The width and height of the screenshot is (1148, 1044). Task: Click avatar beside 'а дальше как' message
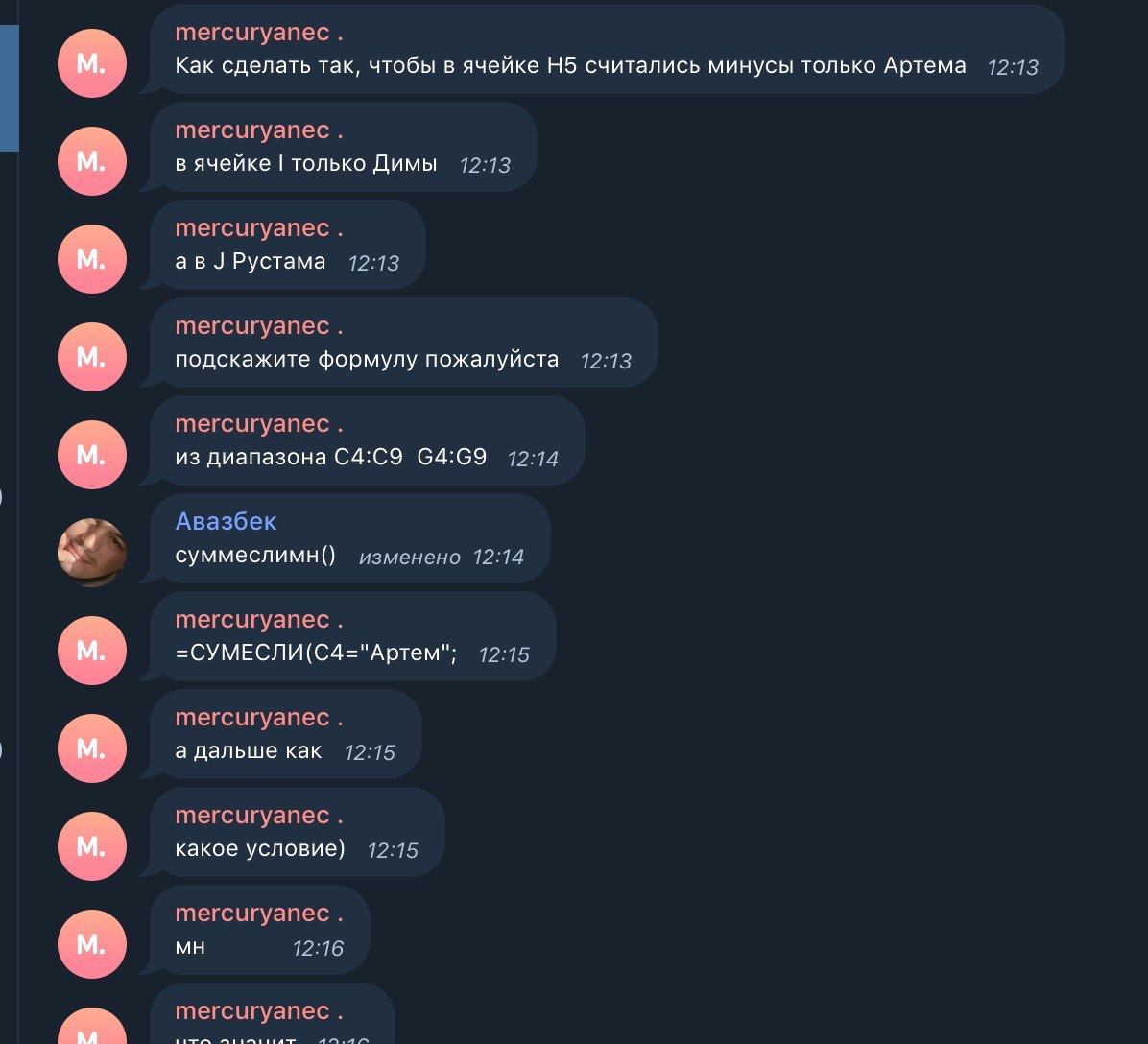[91, 748]
